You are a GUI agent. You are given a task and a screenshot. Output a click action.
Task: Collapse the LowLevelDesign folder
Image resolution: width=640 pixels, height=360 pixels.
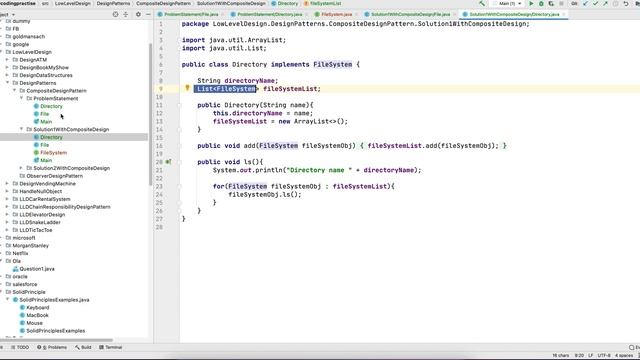pos(2,52)
